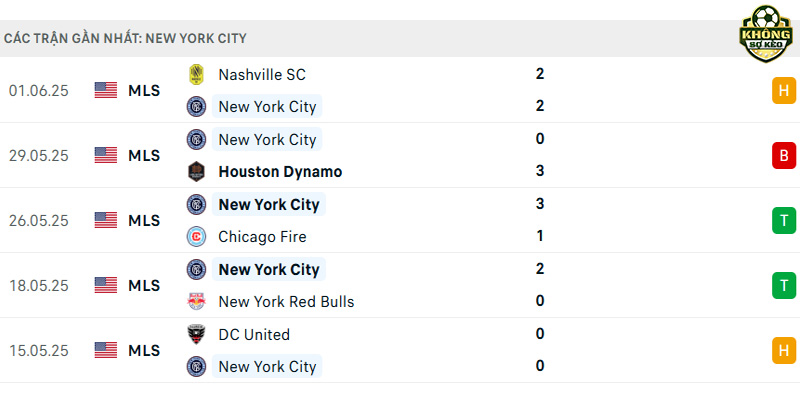Screen dimensions: 800x400
Task: Click the red B loss badge
Action: click(x=784, y=156)
